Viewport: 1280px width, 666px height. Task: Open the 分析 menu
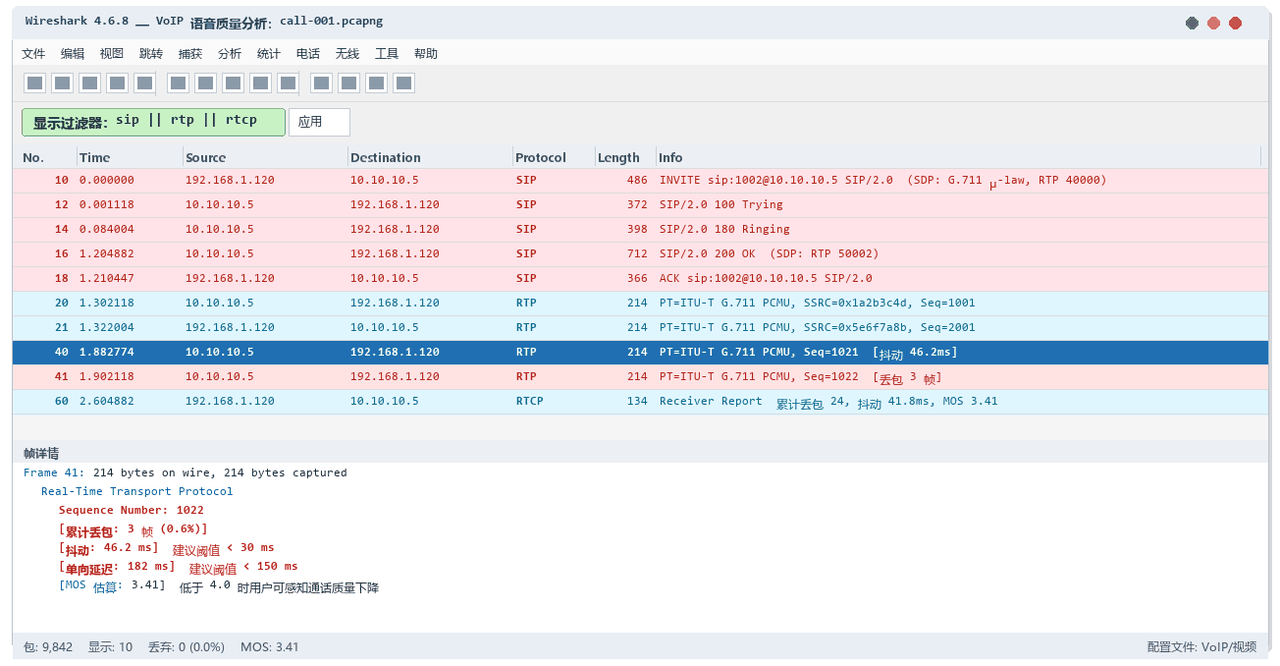(x=229, y=54)
